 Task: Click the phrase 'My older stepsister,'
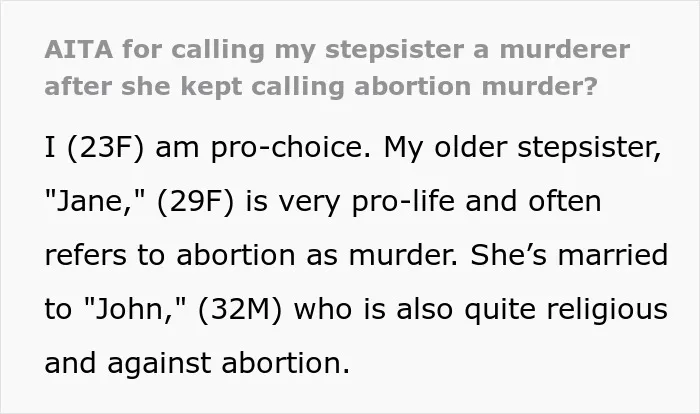point(522,149)
